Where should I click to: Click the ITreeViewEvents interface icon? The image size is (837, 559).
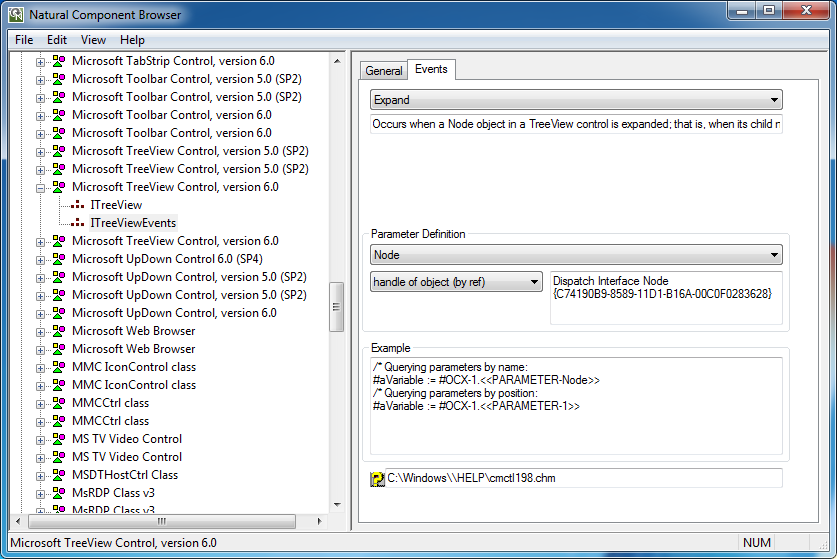click(77, 223)
